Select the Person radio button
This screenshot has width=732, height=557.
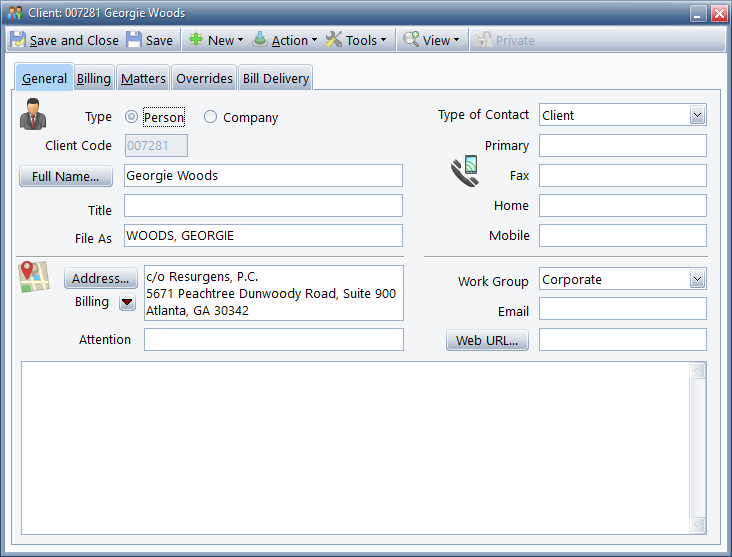[x=131, y=117]
